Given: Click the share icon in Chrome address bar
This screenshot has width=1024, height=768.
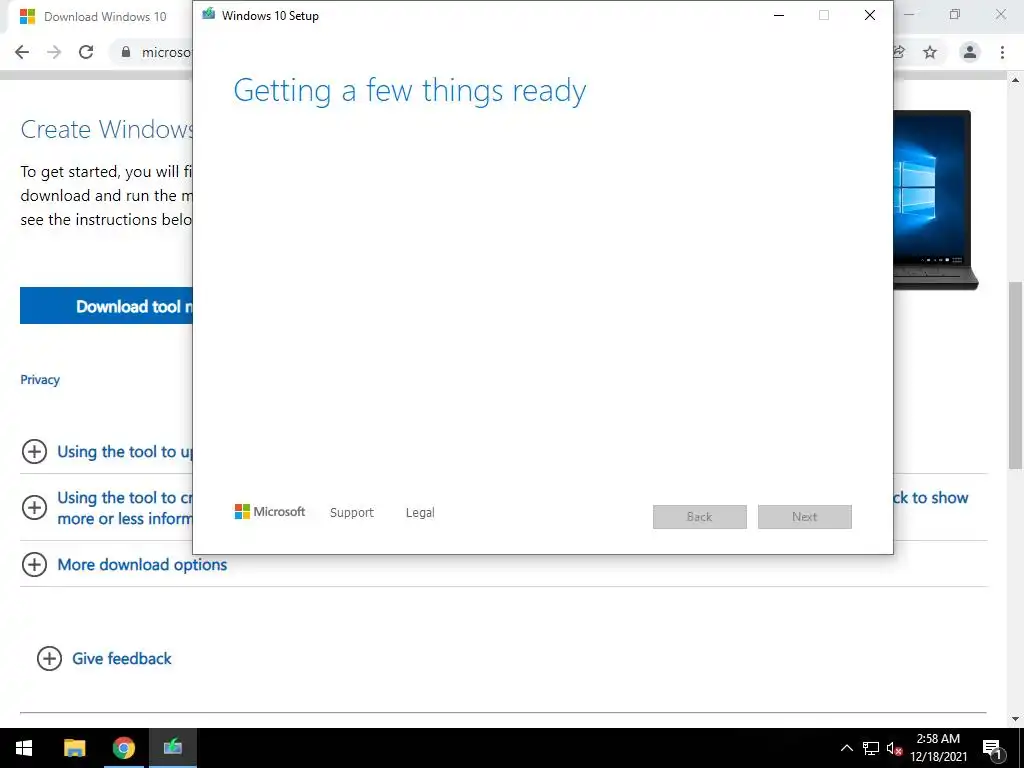Looking at the screenshot, I should tap(899, 52).
